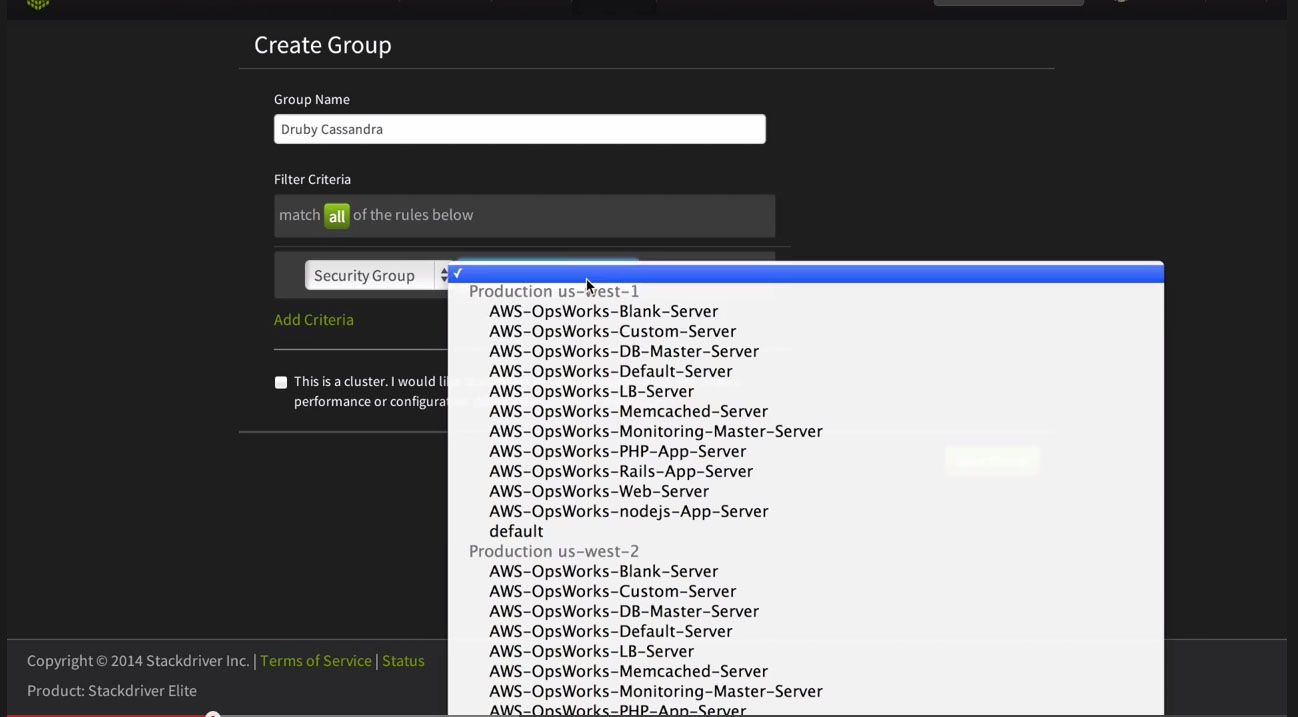Select 'AWS-OpsWorks-DB-Master-Server' under us-west-2
This screenshot has width=1298, height=717.
click(623, 611)
